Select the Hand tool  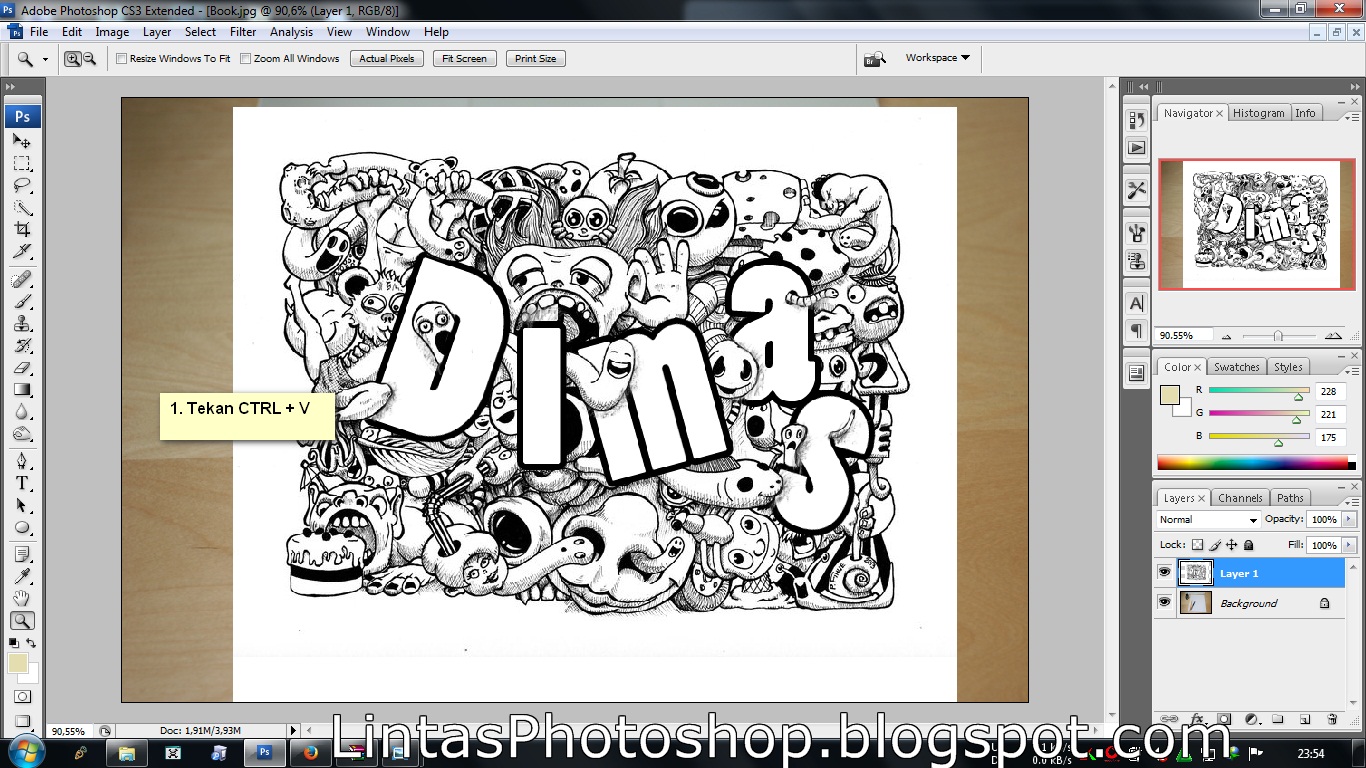click(22, 598)
